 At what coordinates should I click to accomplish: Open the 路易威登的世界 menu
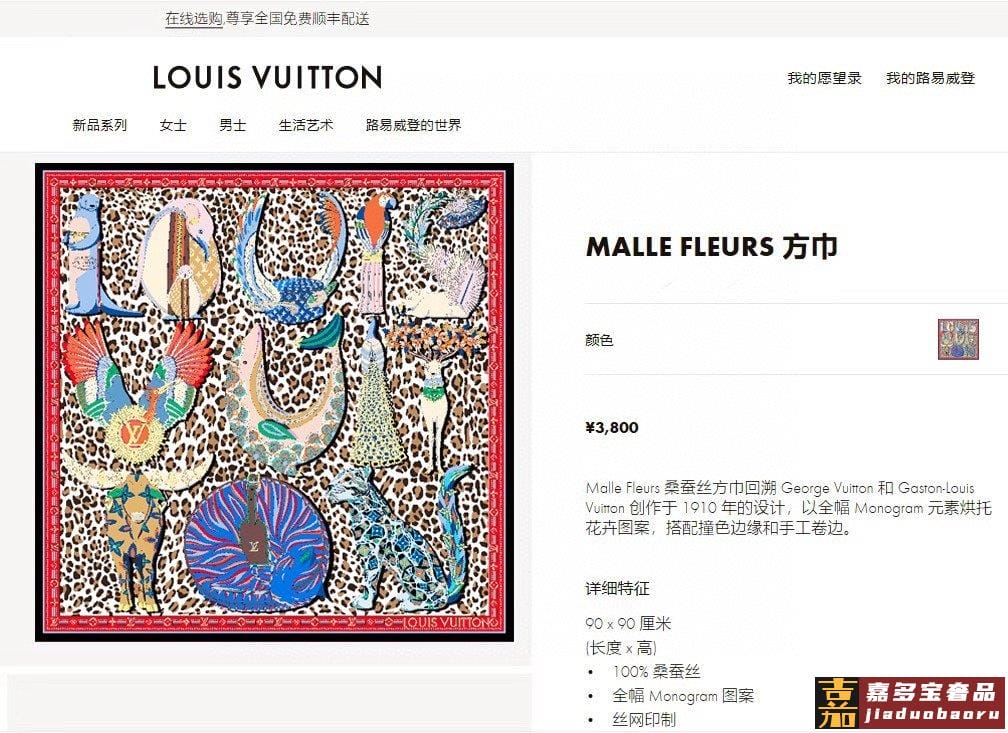[413, 125]
